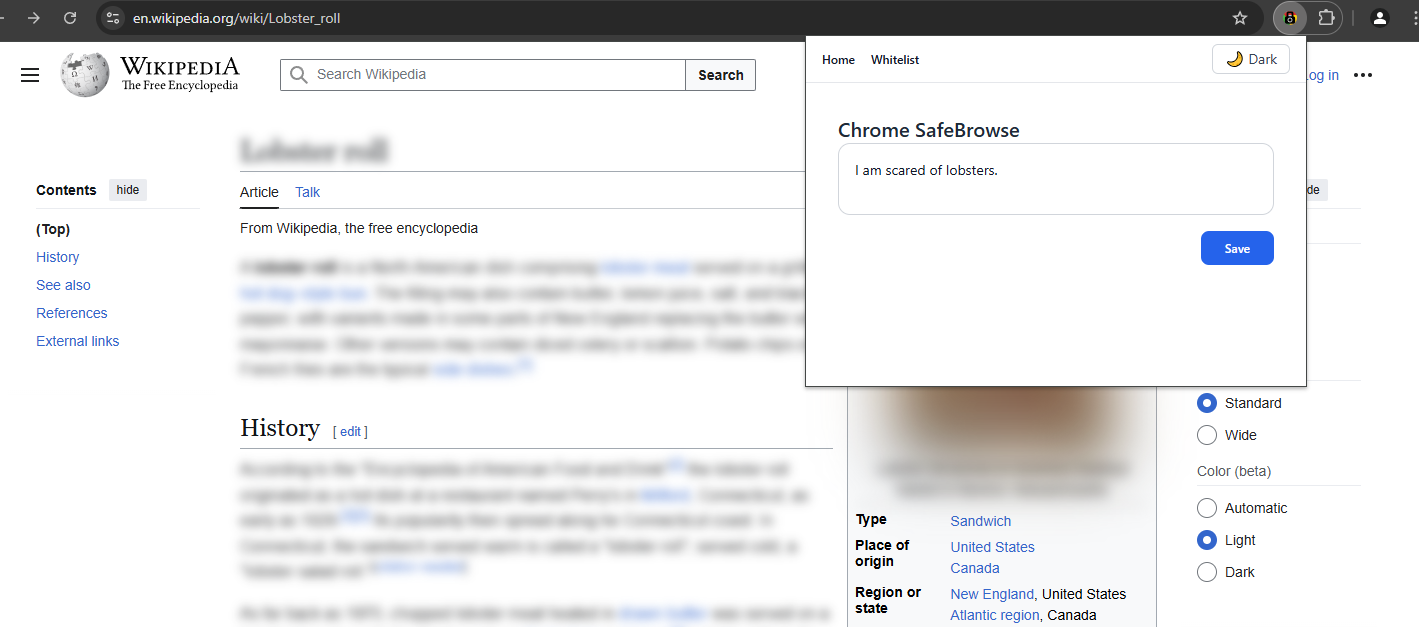
Task: Click the Chrome SafeBrowse heading
Action: pyautogui.click(x=928, y=130)
